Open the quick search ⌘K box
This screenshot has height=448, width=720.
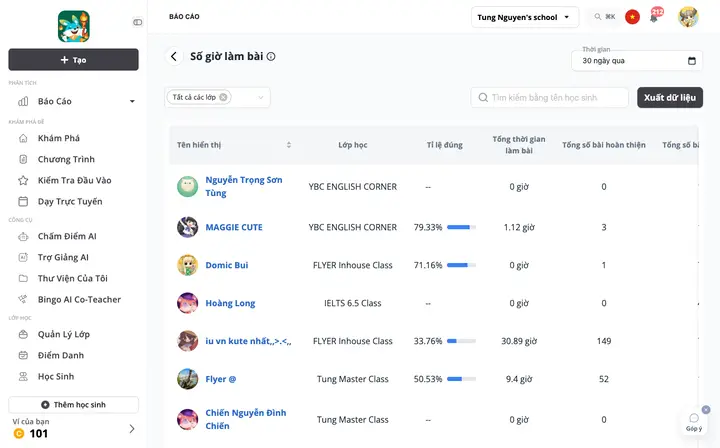click(605, 17)
